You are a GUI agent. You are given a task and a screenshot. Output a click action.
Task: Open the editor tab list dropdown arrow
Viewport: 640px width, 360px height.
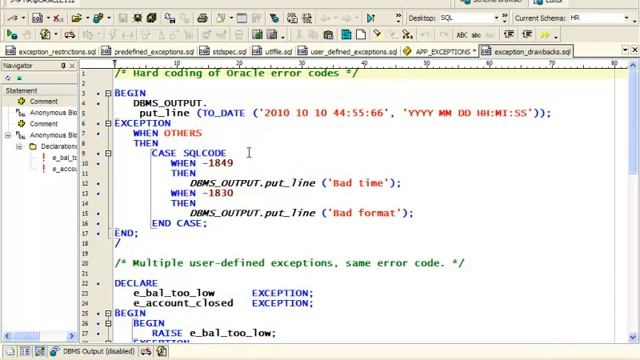click(x=625, y=50)
